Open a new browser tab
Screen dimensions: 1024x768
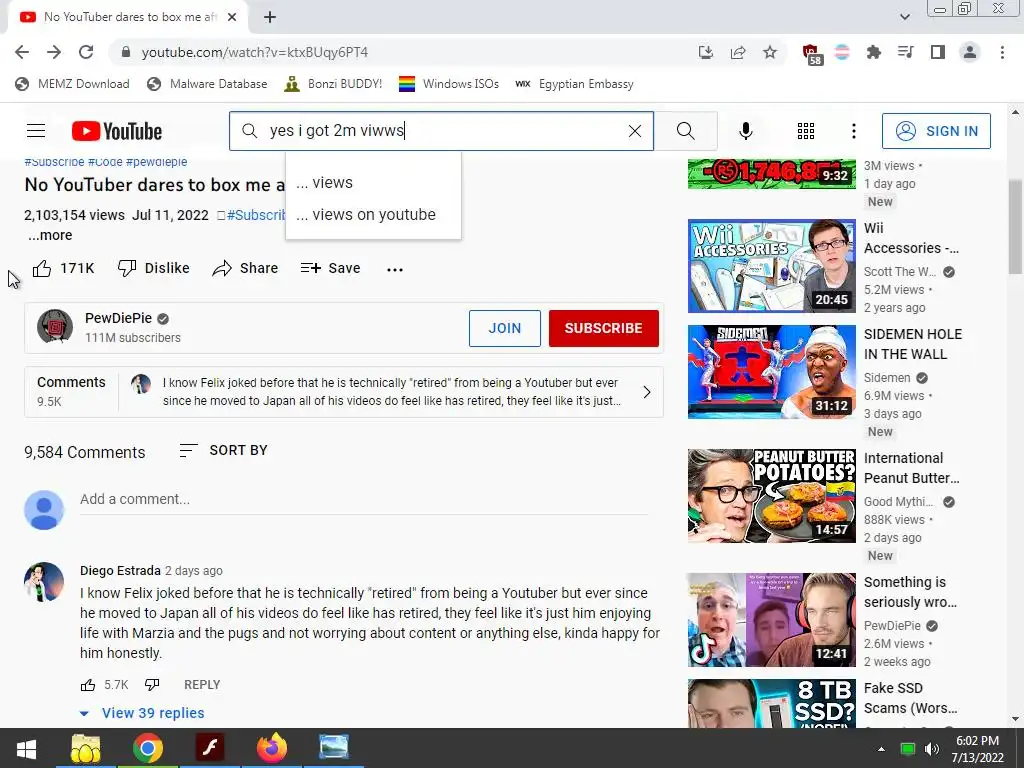click(270, 17)
